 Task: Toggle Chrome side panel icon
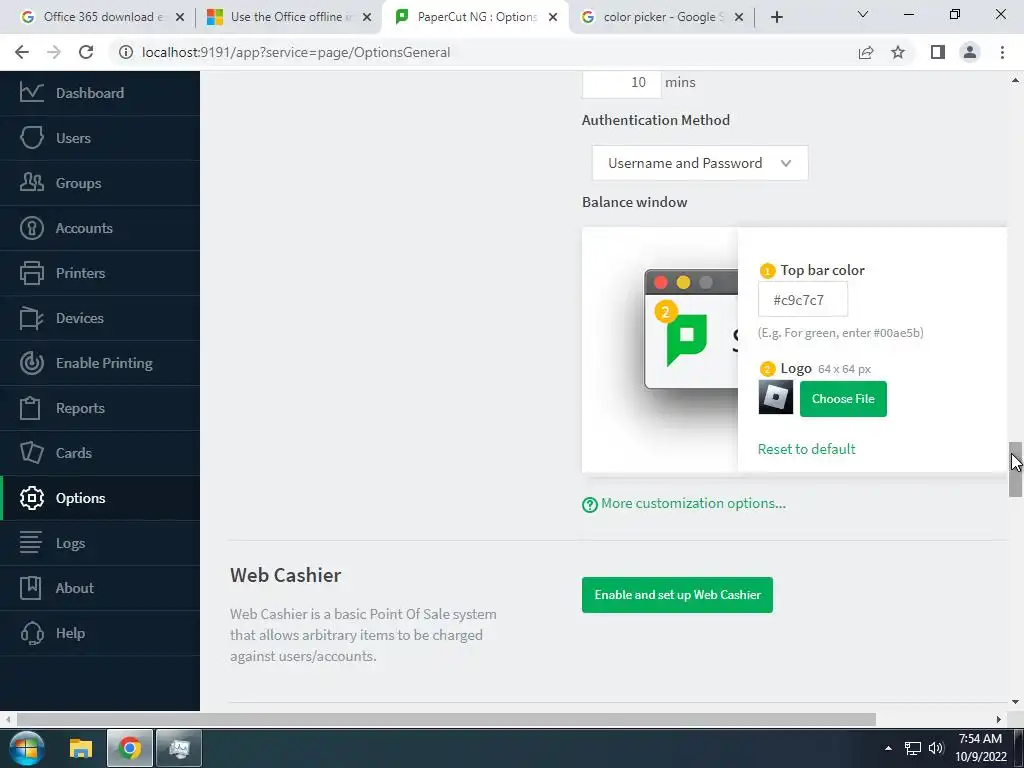tap(938, 52)
